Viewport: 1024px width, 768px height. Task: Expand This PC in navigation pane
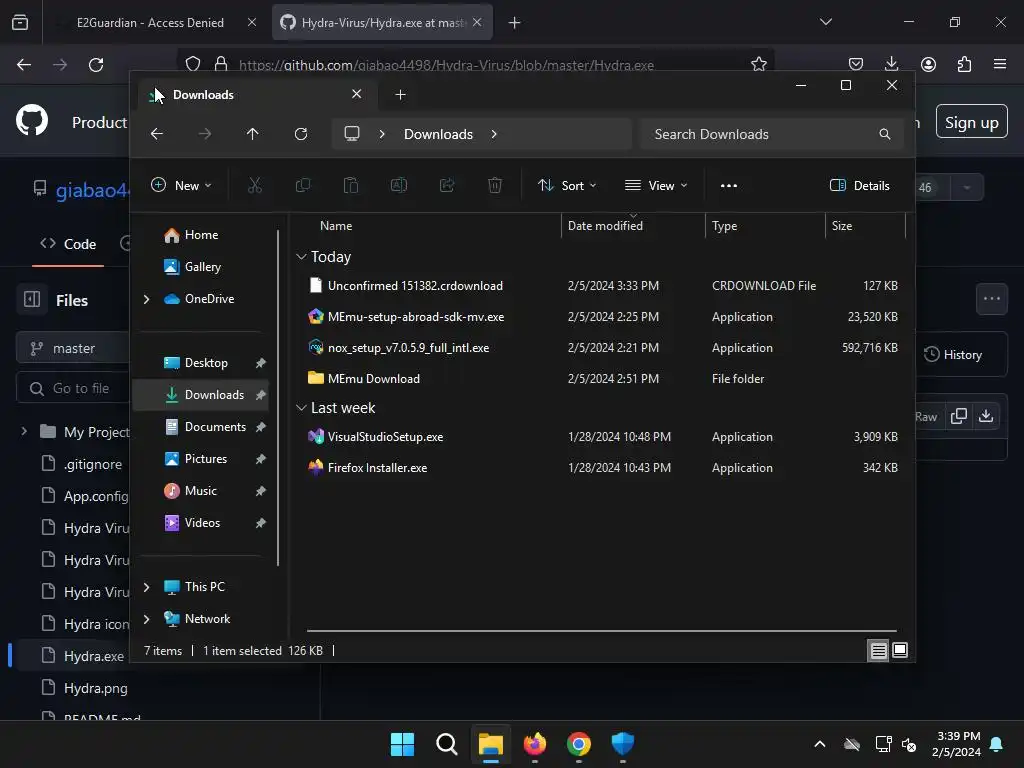(146, 587)
